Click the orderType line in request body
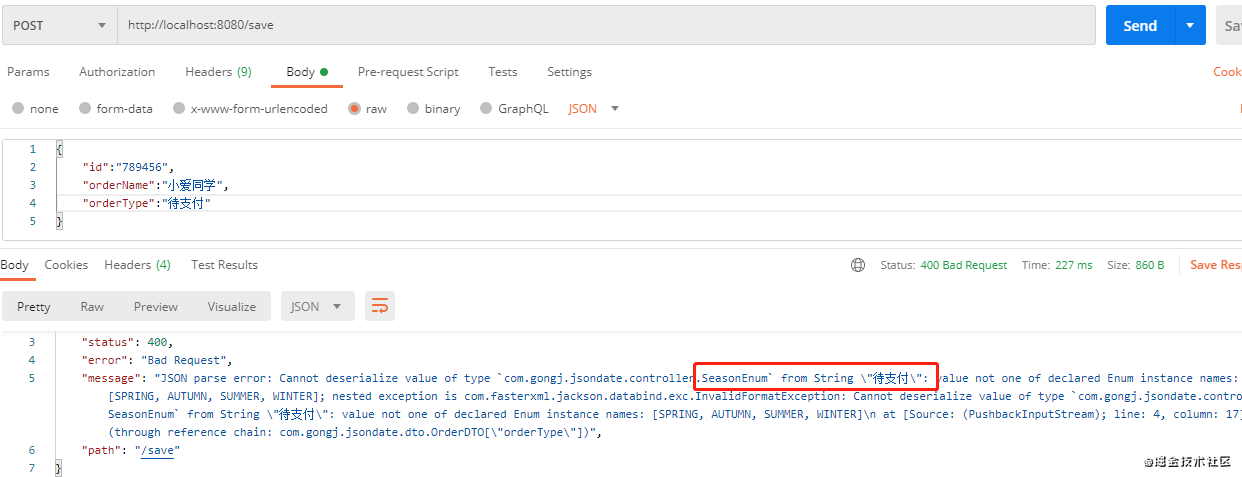The width and height of the screenshot is (1242, 477). coord(147,203)
